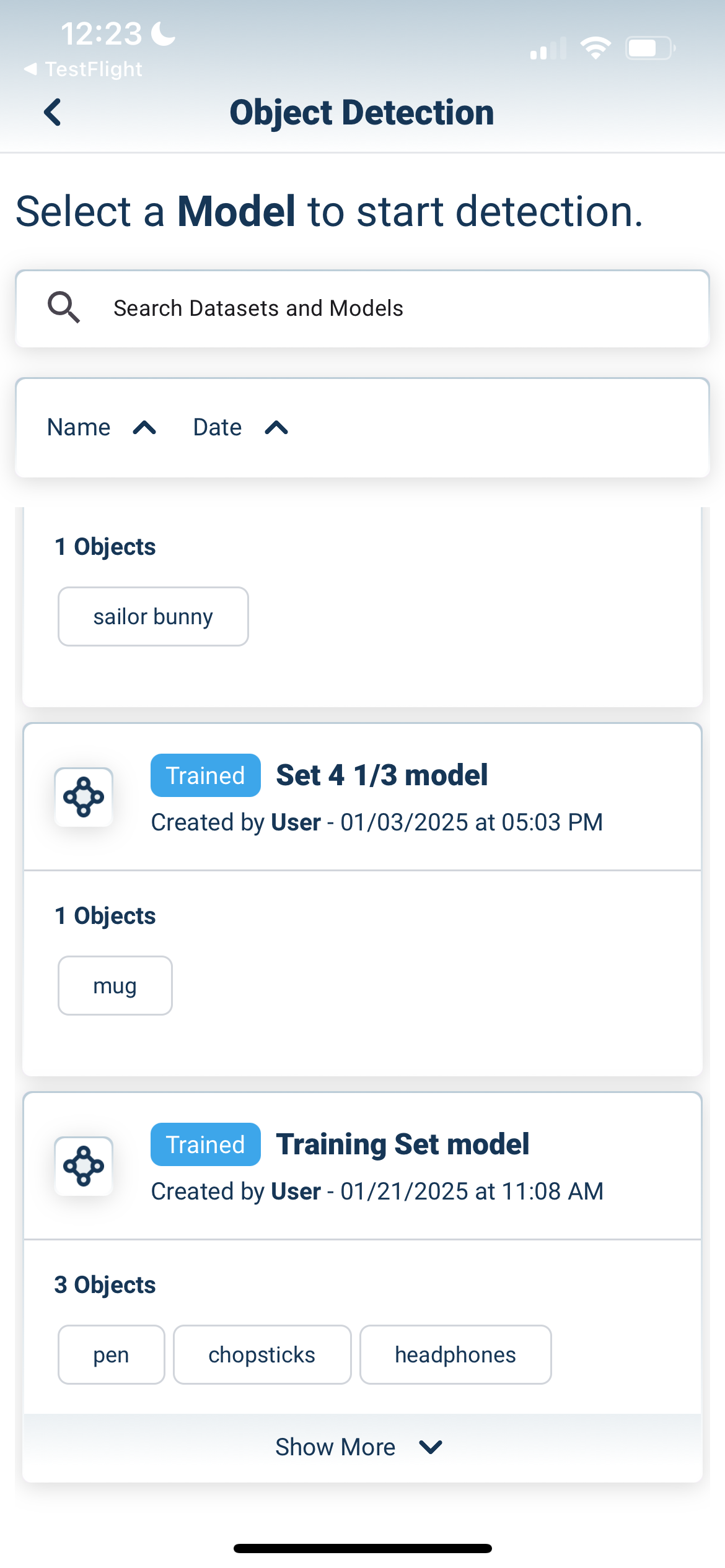Sort the model list by Date
725x1568 pixels.
[x=240, y=427]
